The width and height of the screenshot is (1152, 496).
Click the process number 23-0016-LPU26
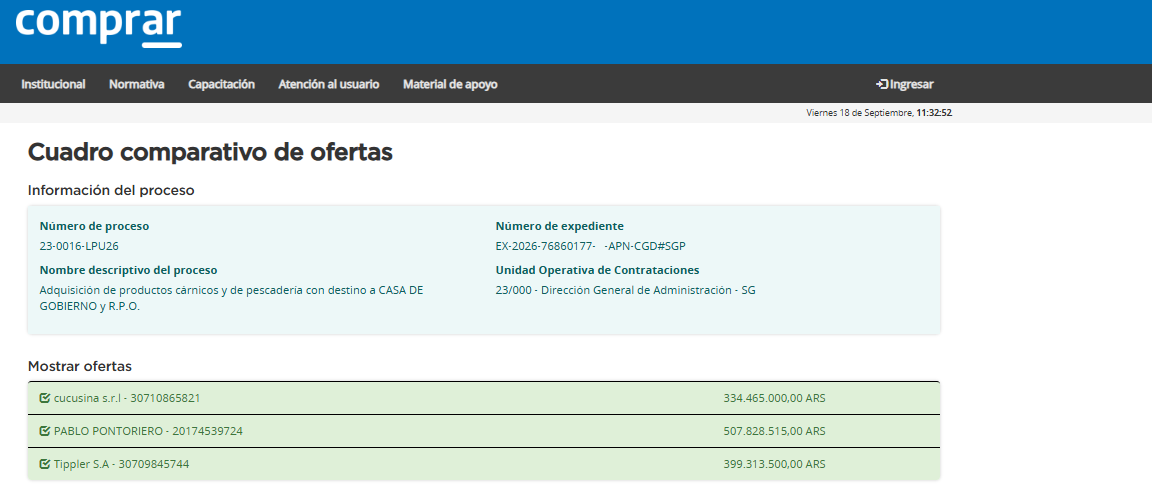pyautogui.click(x=79, y=246)
